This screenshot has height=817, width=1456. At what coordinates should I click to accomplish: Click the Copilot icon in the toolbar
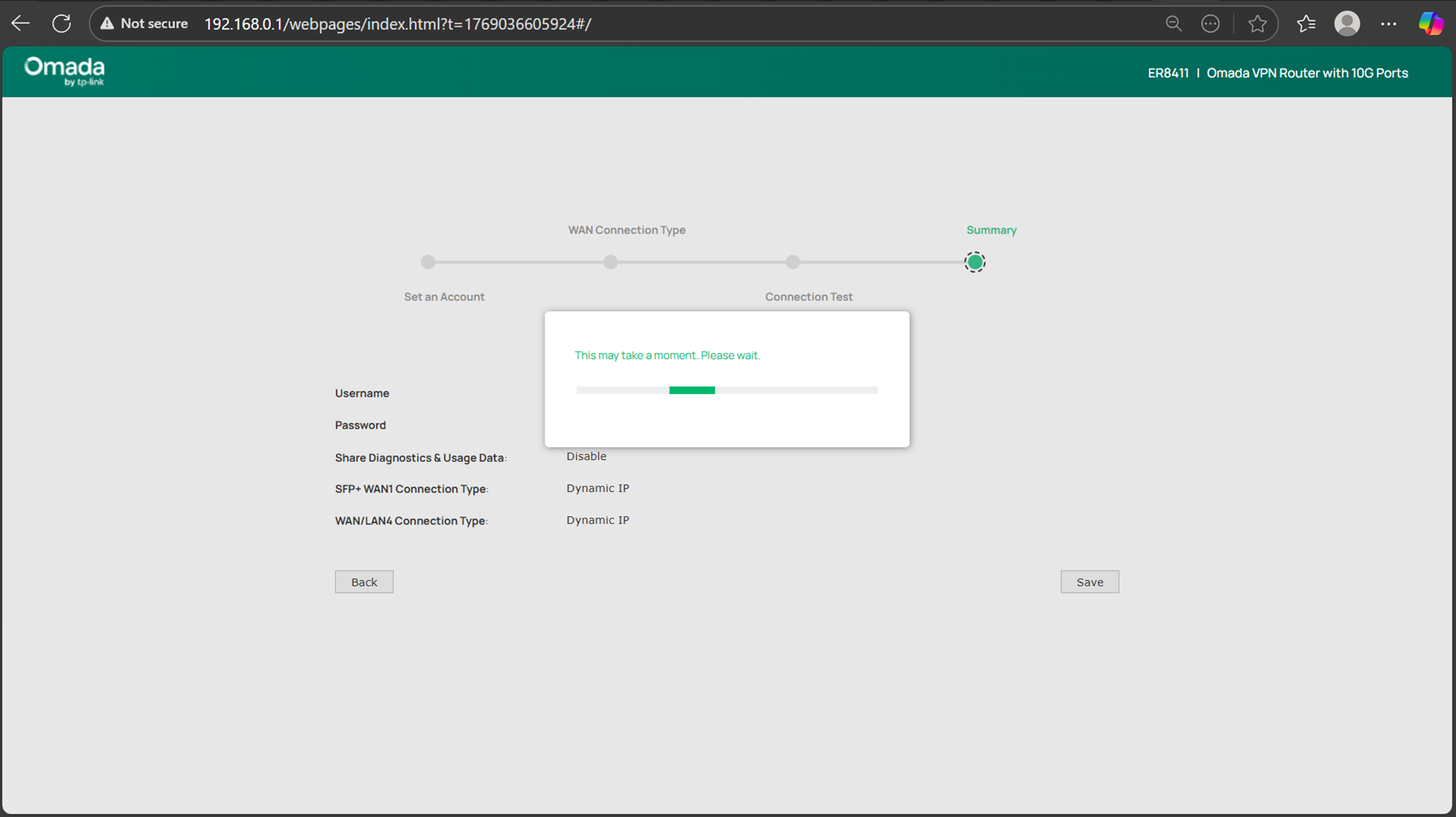click(x=1432, y=23)
